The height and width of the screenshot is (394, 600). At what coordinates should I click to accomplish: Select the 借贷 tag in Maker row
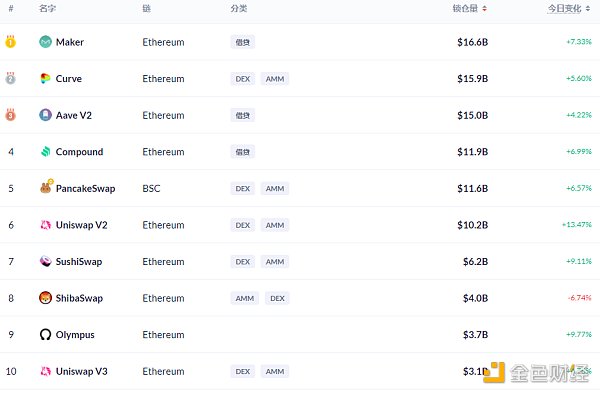(243, 42)
